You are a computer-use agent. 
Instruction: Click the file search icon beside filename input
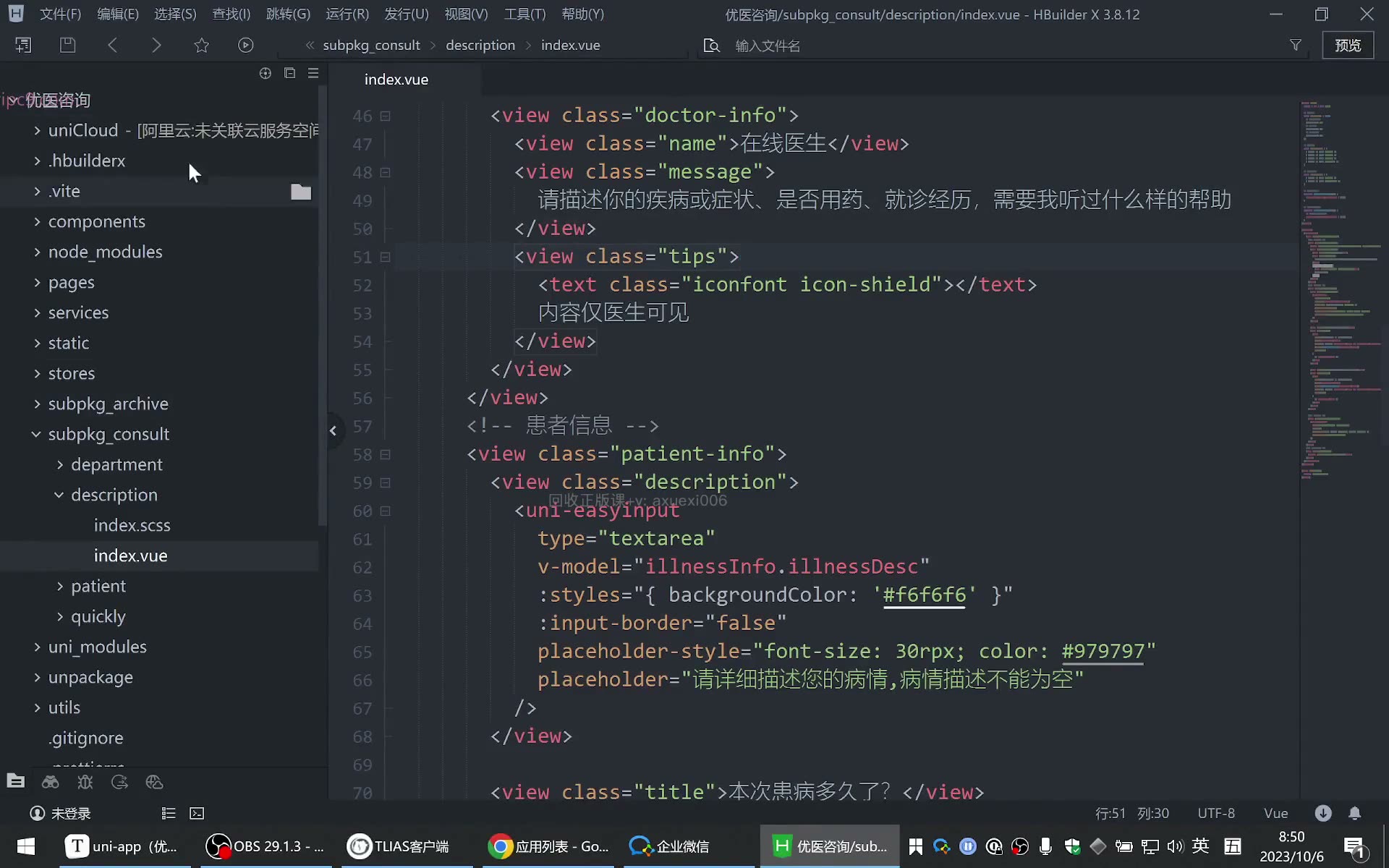click(712, 46)
